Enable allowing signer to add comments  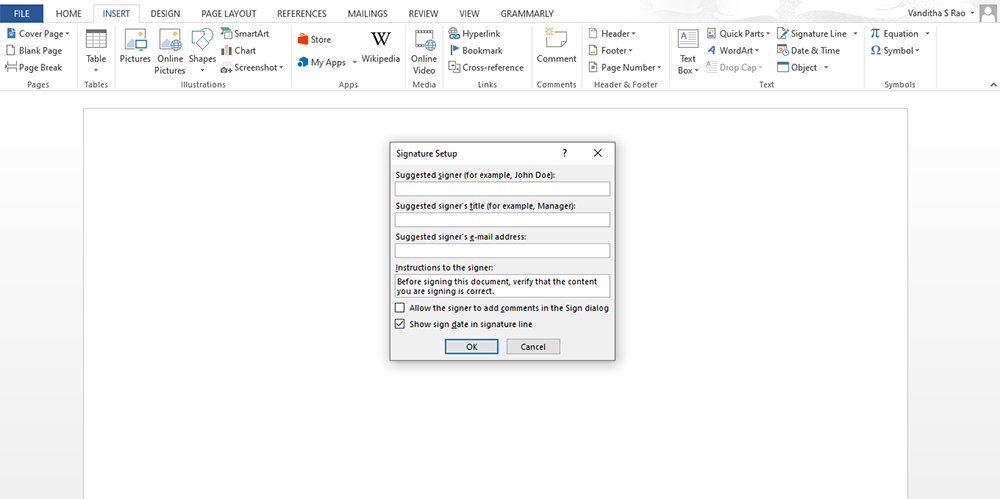(x=400, y=308)
